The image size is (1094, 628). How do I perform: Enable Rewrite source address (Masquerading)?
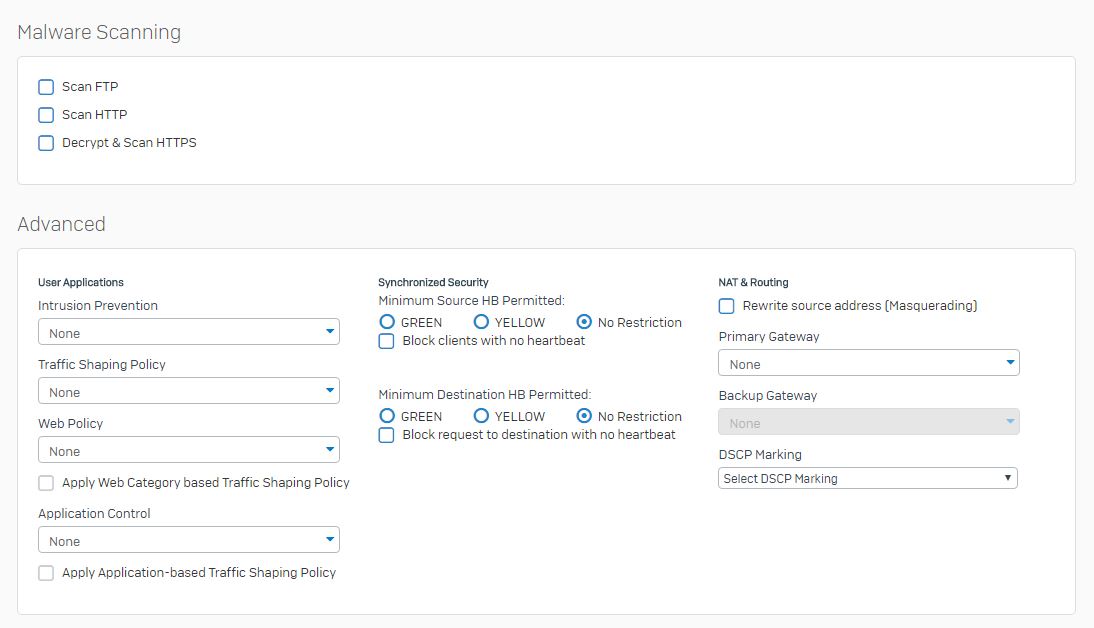pyautogui.click(x=727, y=306)
